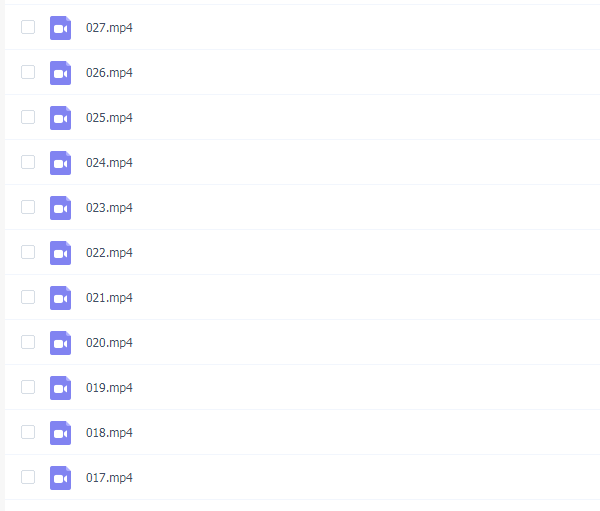The image size is (600, 511).
Task: Check the box beside 024.mp4
Action: pos(28,162)
